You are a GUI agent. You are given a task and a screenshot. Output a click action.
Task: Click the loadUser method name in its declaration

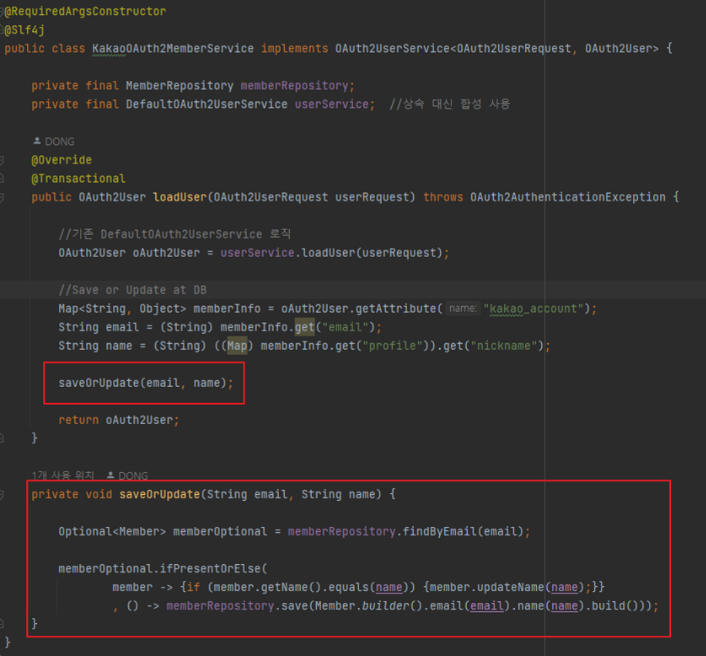coord(180,197)
